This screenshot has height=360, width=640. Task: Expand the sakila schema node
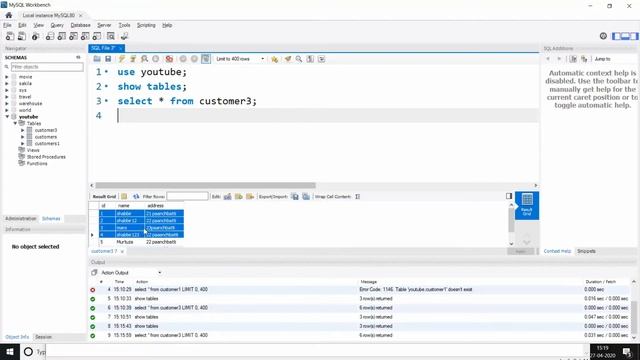(x=7, y=83)
